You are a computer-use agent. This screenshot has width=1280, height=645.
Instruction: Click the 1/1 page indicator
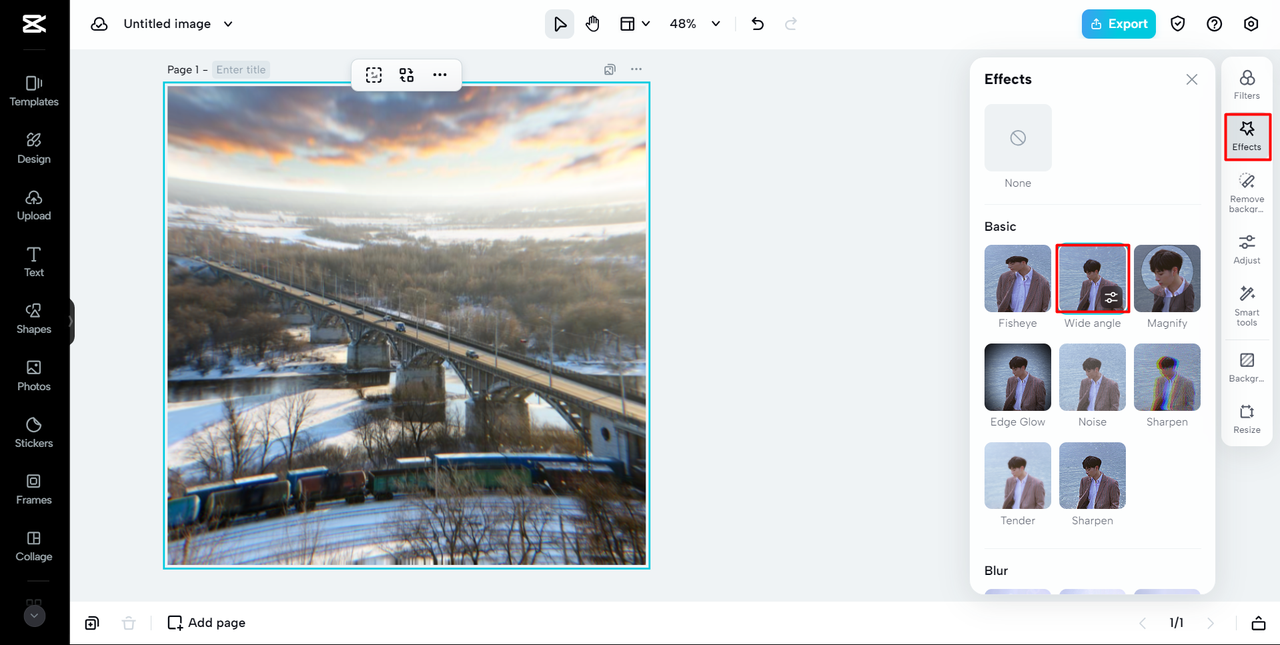(1177, 623)
